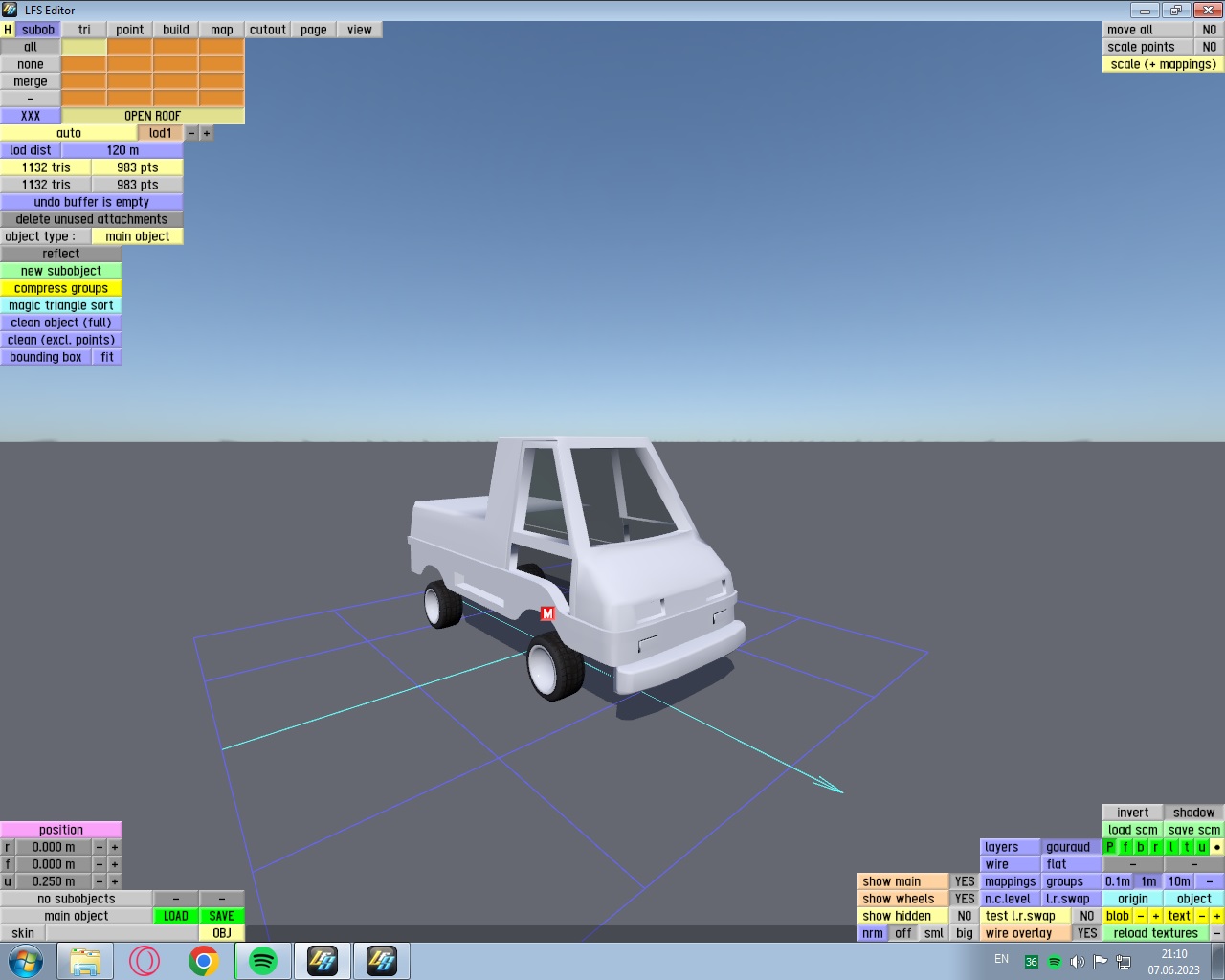1225x980 pixels.
Task: Click the u position 0.250 m field
Action: (x=54, y=881)
